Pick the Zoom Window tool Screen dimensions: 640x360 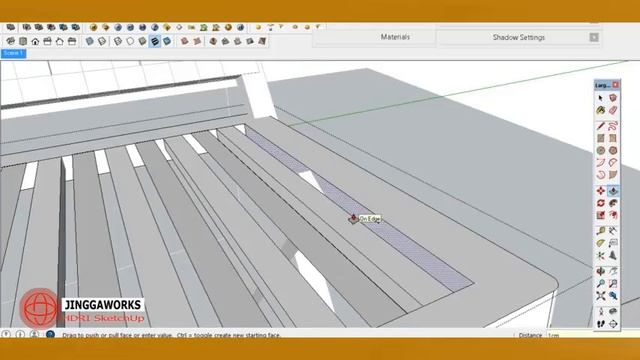613,283
